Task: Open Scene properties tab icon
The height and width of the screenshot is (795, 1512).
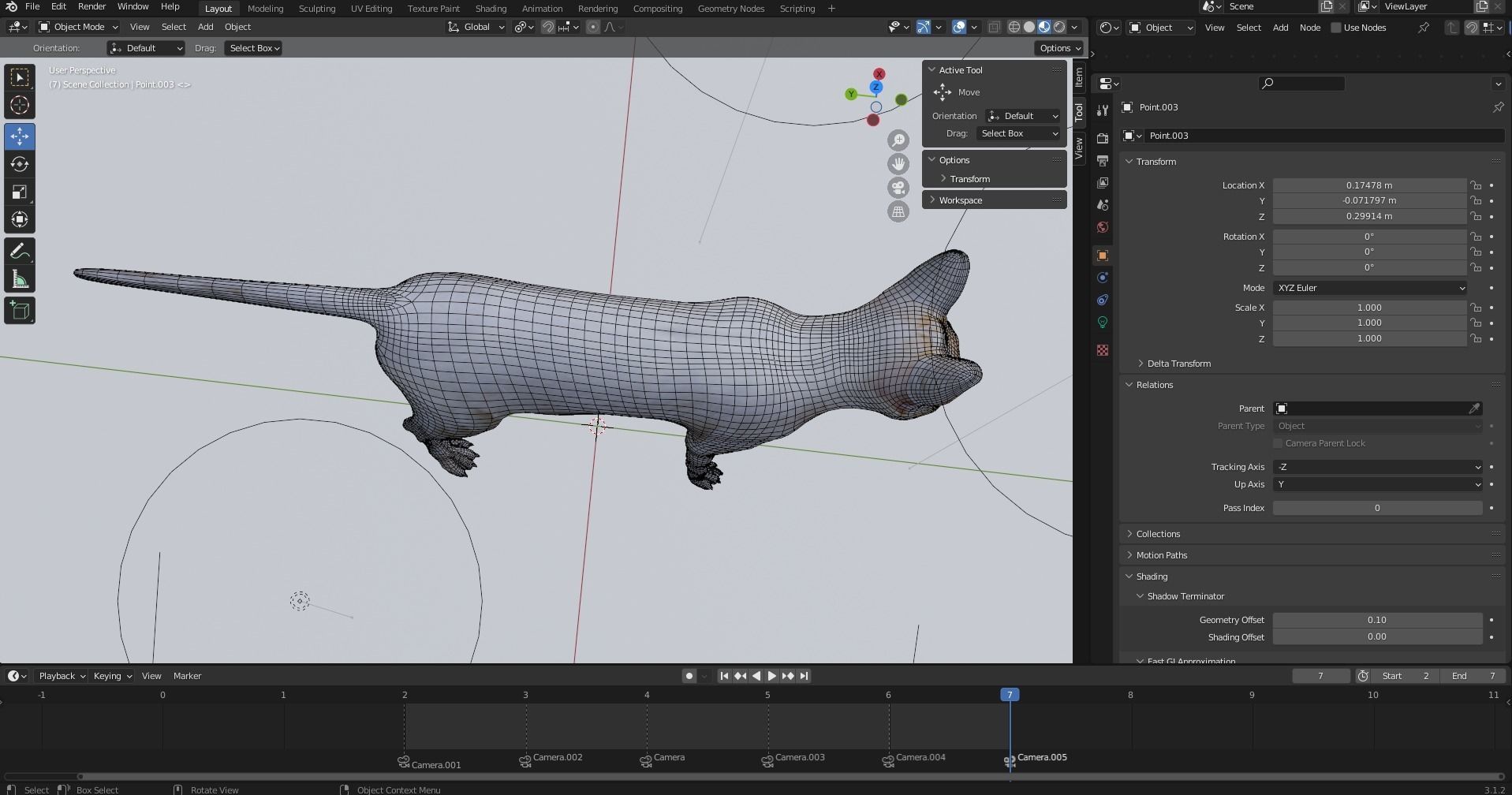Action: pos(1103,205)
